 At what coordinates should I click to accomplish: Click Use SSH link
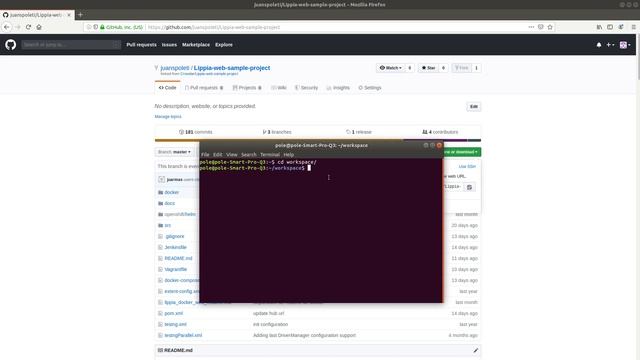click(467, 167)
